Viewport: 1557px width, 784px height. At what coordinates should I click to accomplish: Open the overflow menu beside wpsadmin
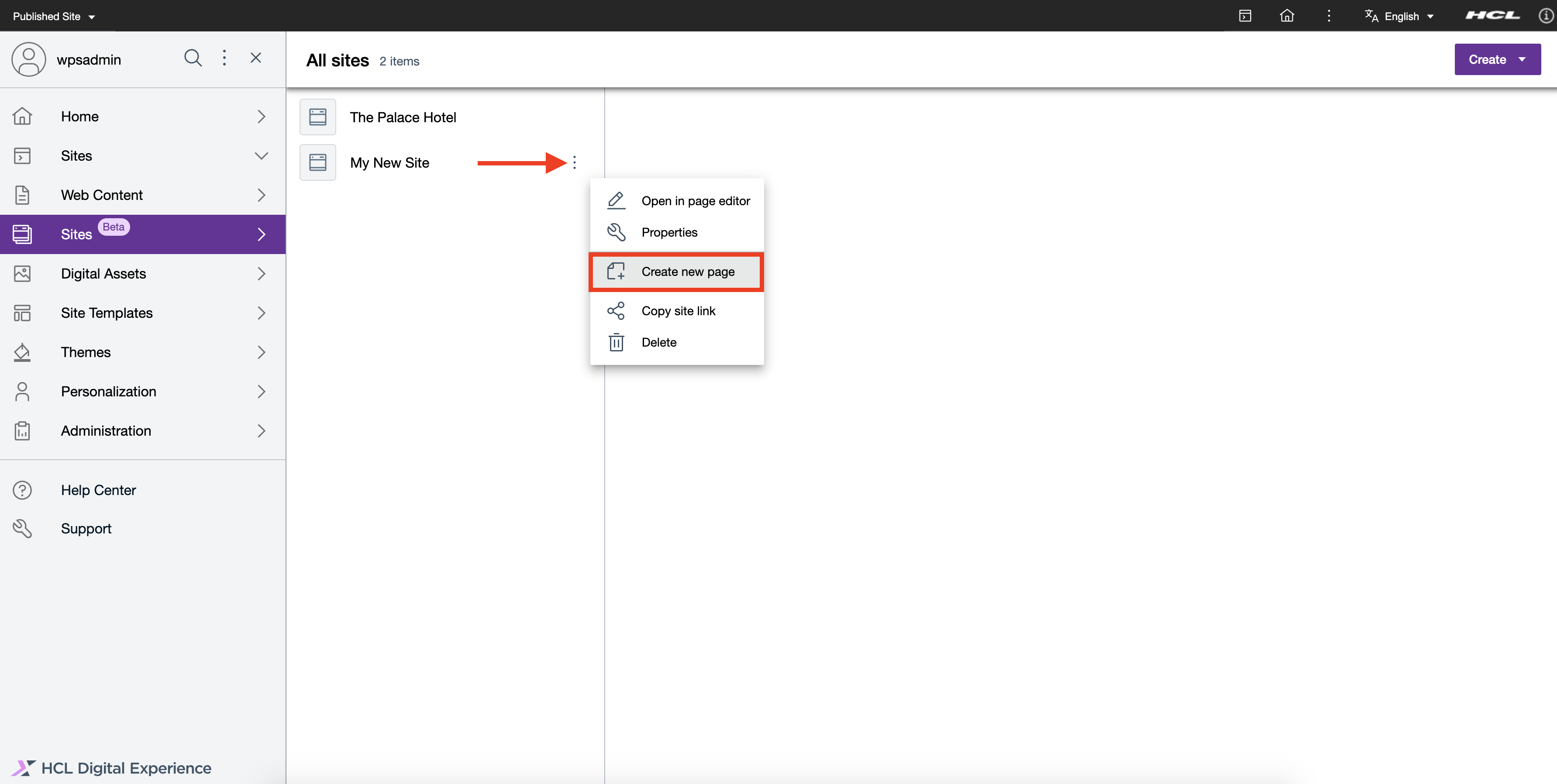[x=224, y=58]
